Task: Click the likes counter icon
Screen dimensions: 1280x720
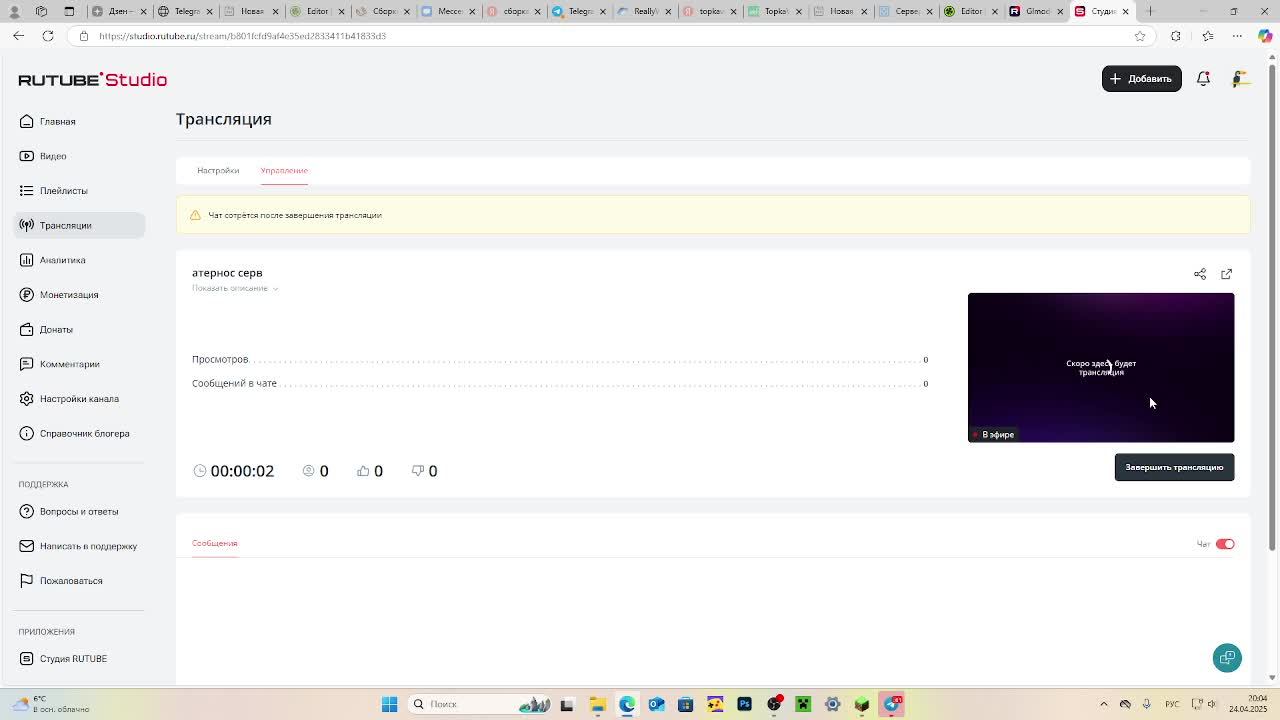Action: [363, 470]
